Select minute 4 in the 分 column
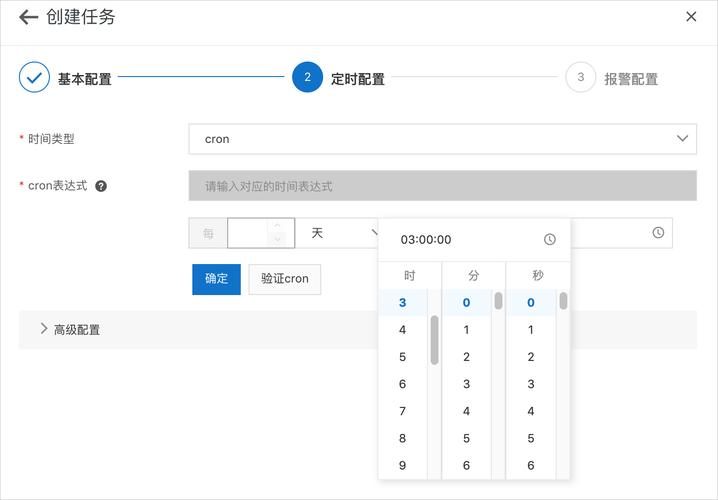Viewport: 718px width, 500px height. point(466,411)
